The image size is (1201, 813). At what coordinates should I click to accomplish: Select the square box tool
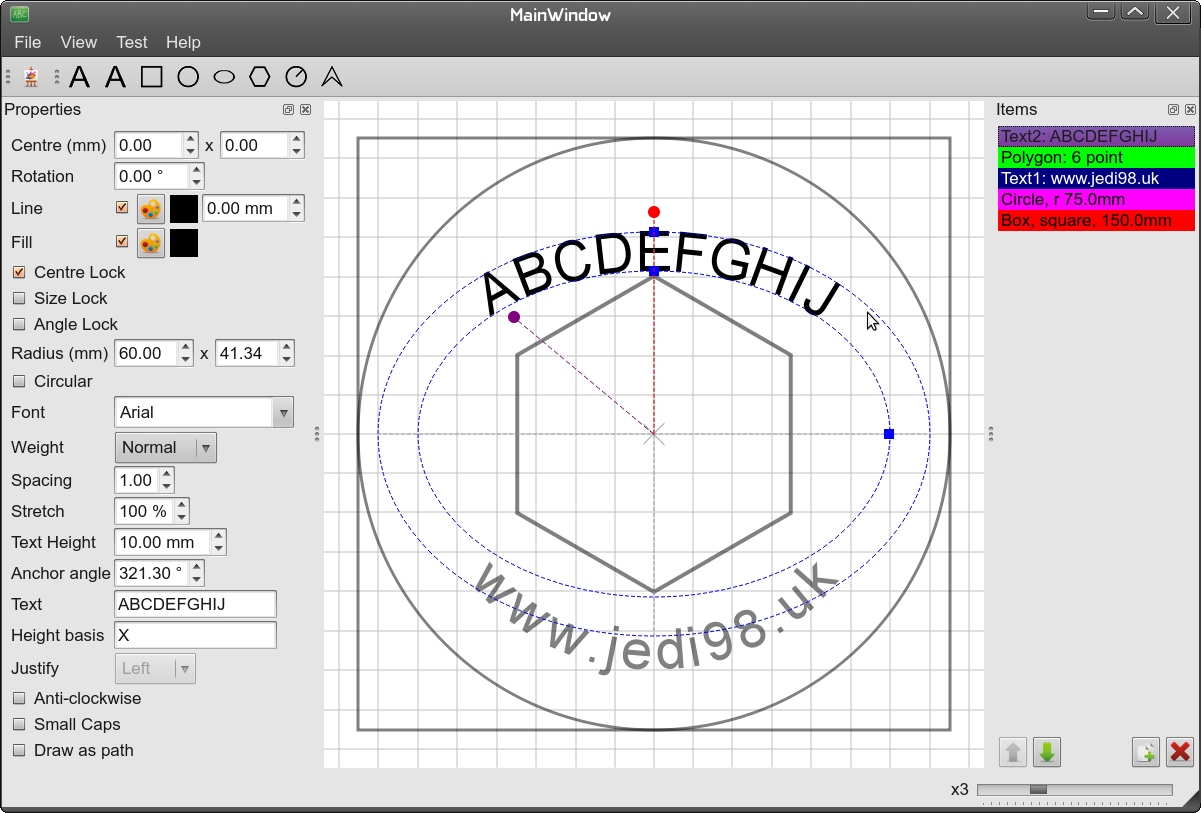click(151, 76)
